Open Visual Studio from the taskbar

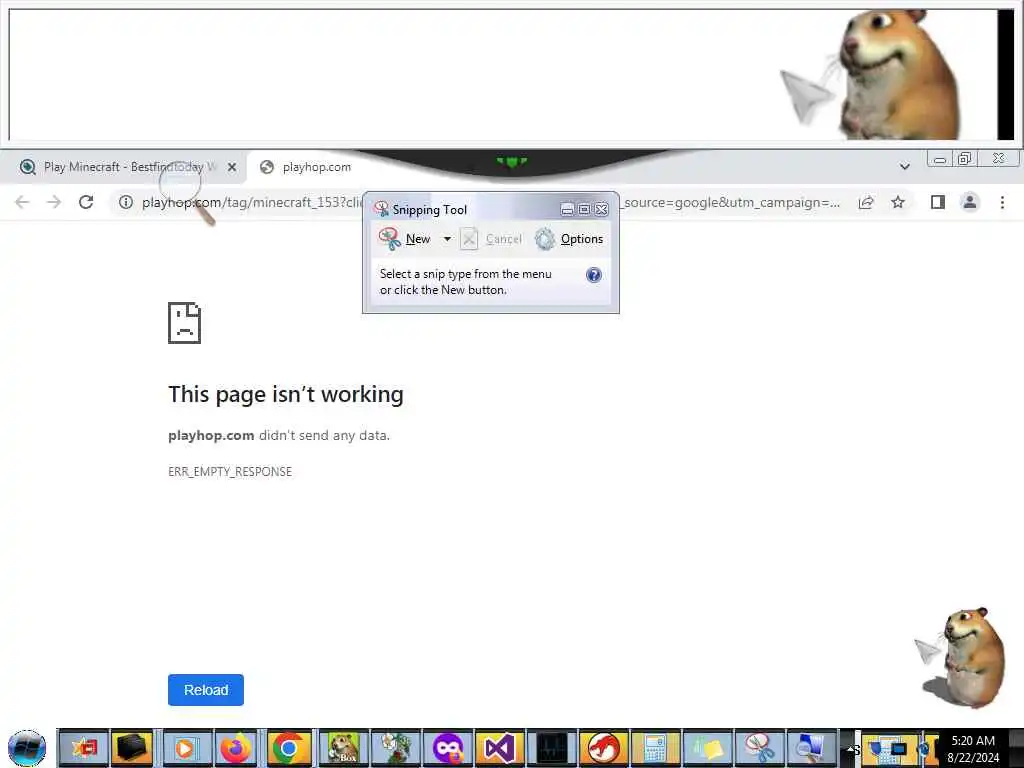[499, 748]
